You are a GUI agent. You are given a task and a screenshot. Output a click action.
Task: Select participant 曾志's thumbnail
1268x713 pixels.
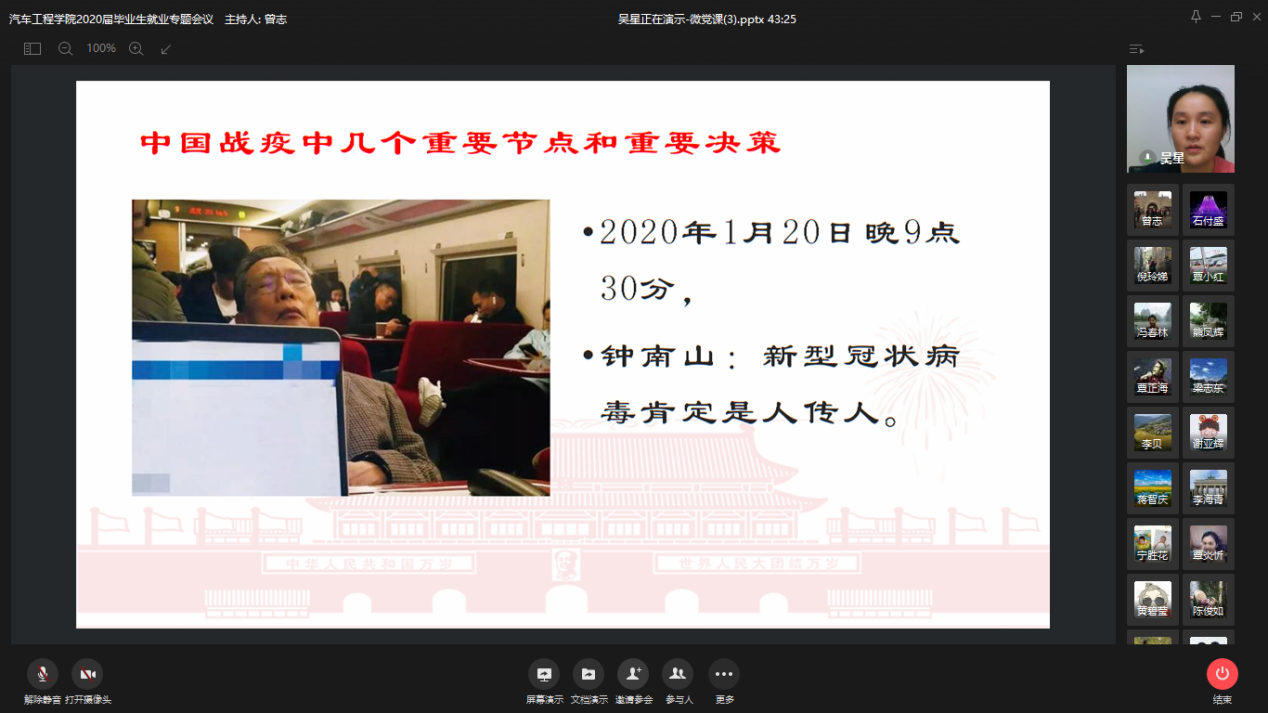[x=1152, y=209]
